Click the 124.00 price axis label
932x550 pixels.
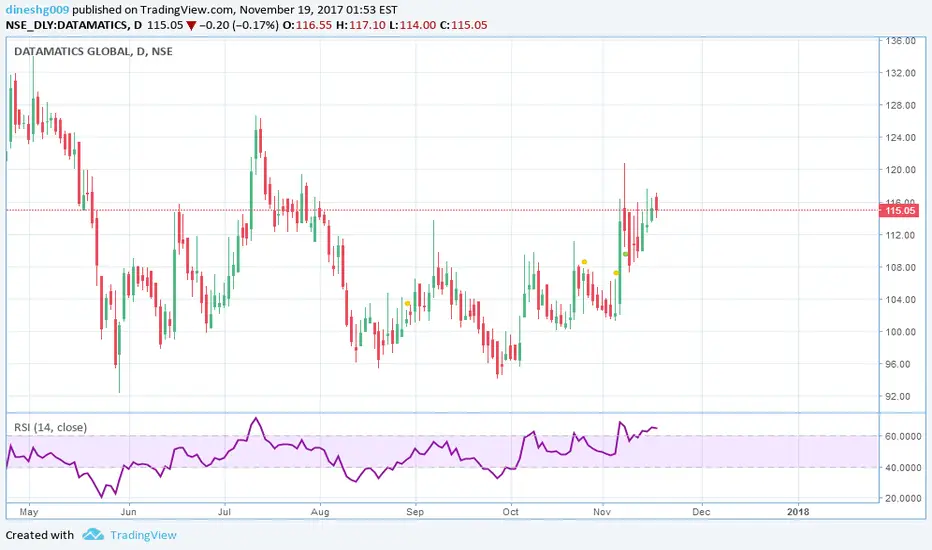tap(900, 137)
